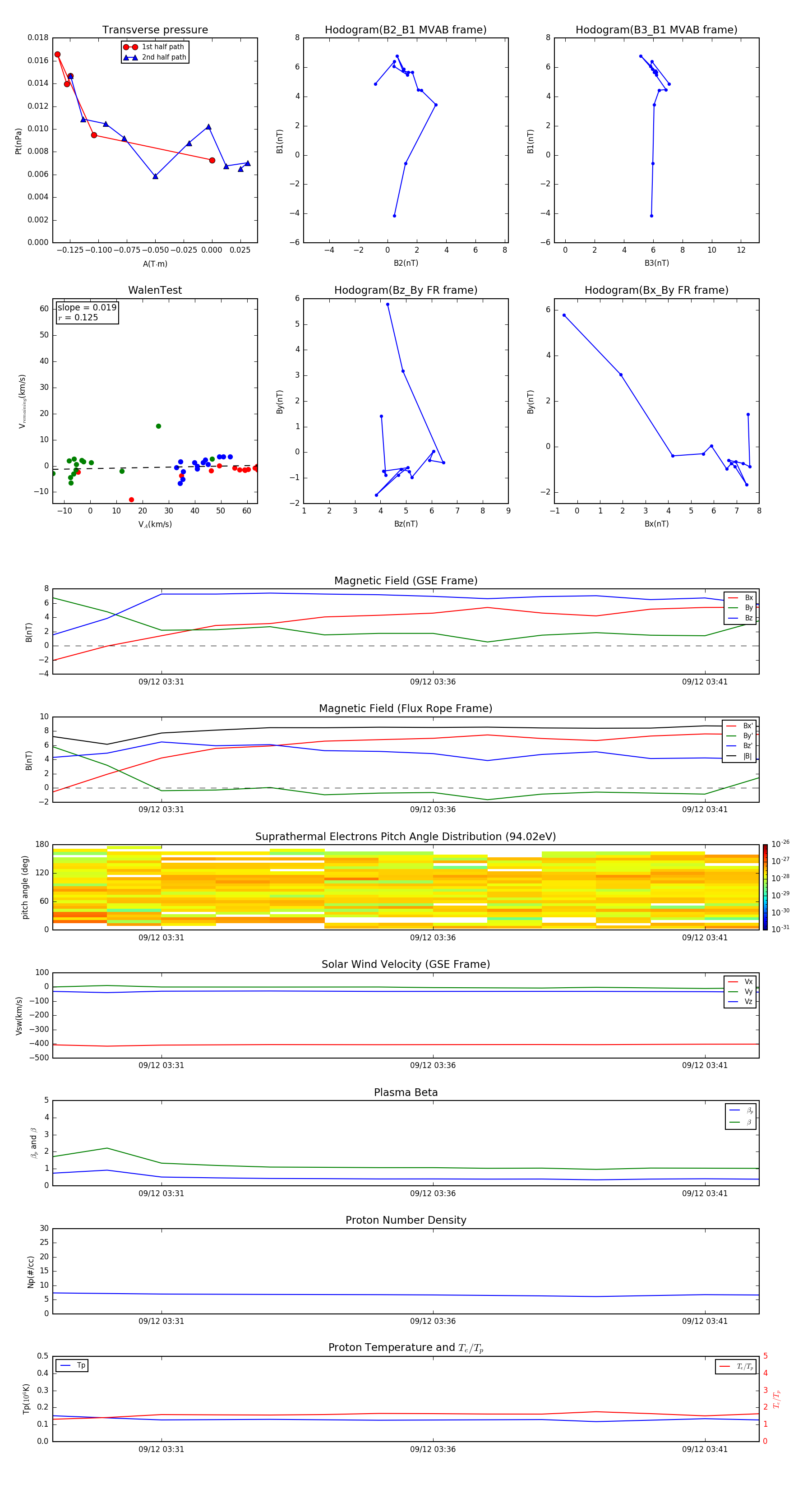Click '09/12 03:31' tick under Plasma Beta plot
812x1489 pixels.
161,1193
